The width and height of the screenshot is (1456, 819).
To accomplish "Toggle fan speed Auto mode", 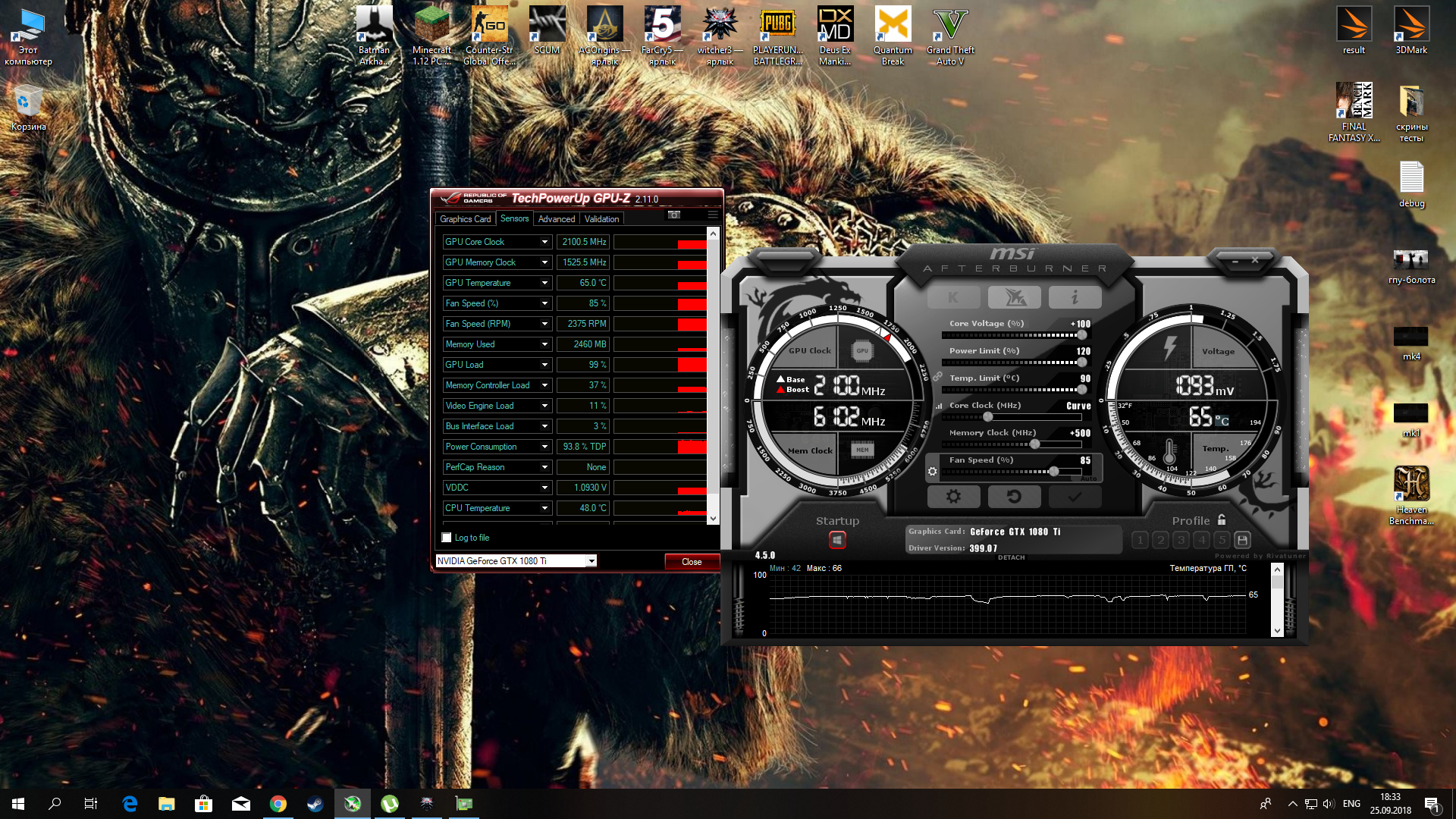I will pyautogui.click(x=1088, y=479).
